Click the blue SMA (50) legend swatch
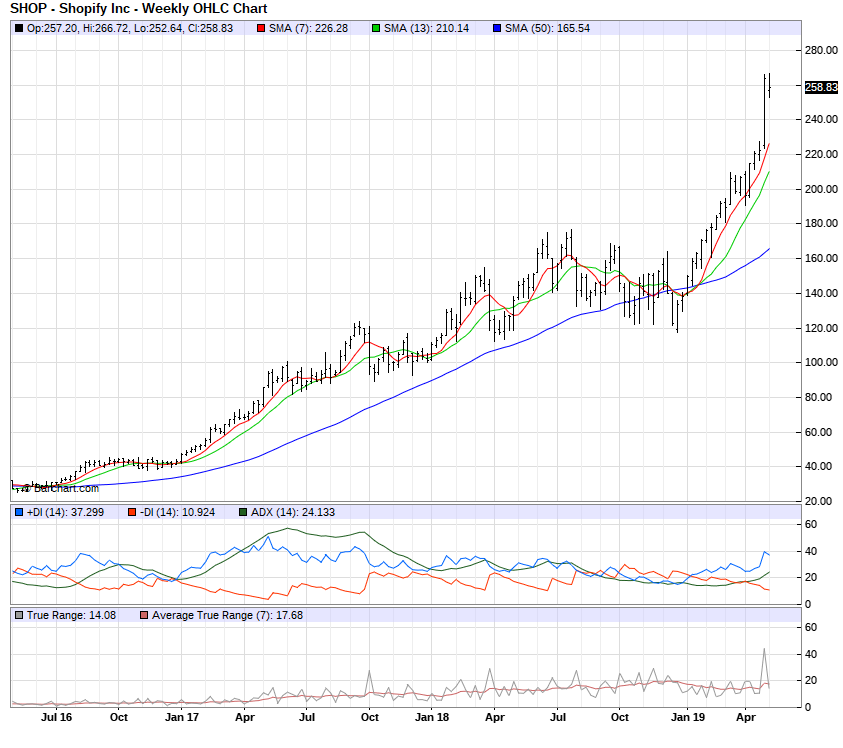 497,29
